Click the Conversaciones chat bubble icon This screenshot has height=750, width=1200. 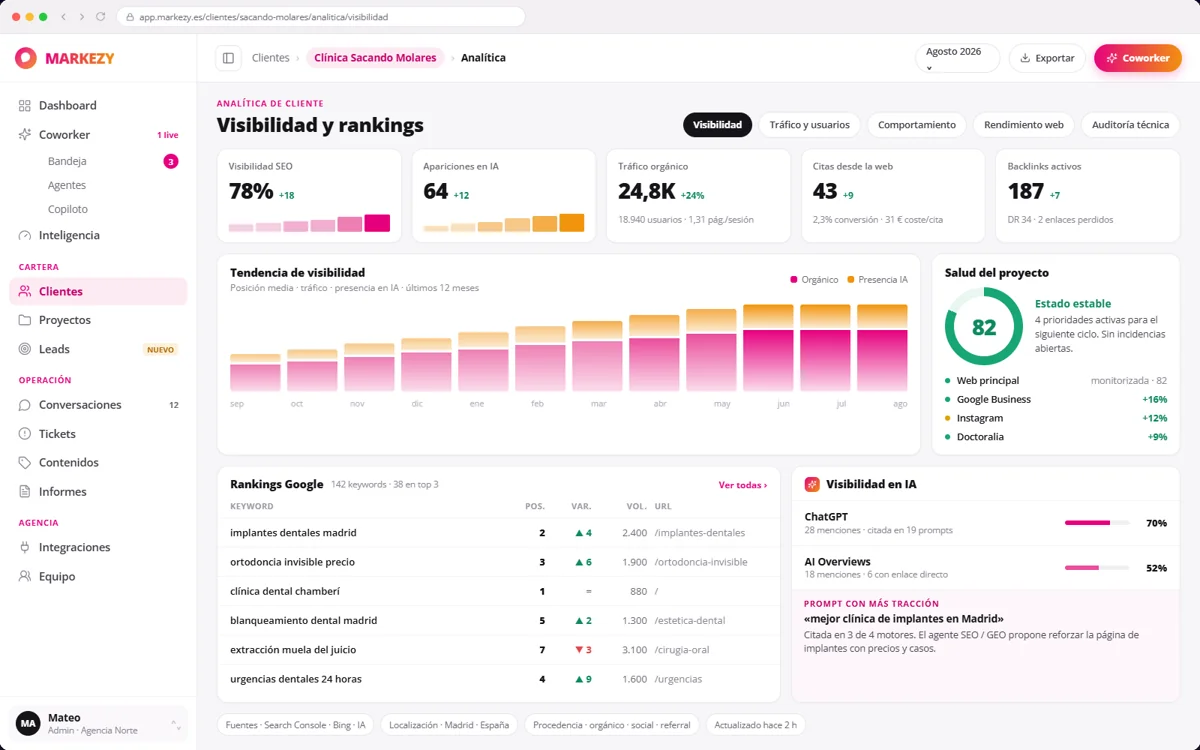[x=25, y=405]
